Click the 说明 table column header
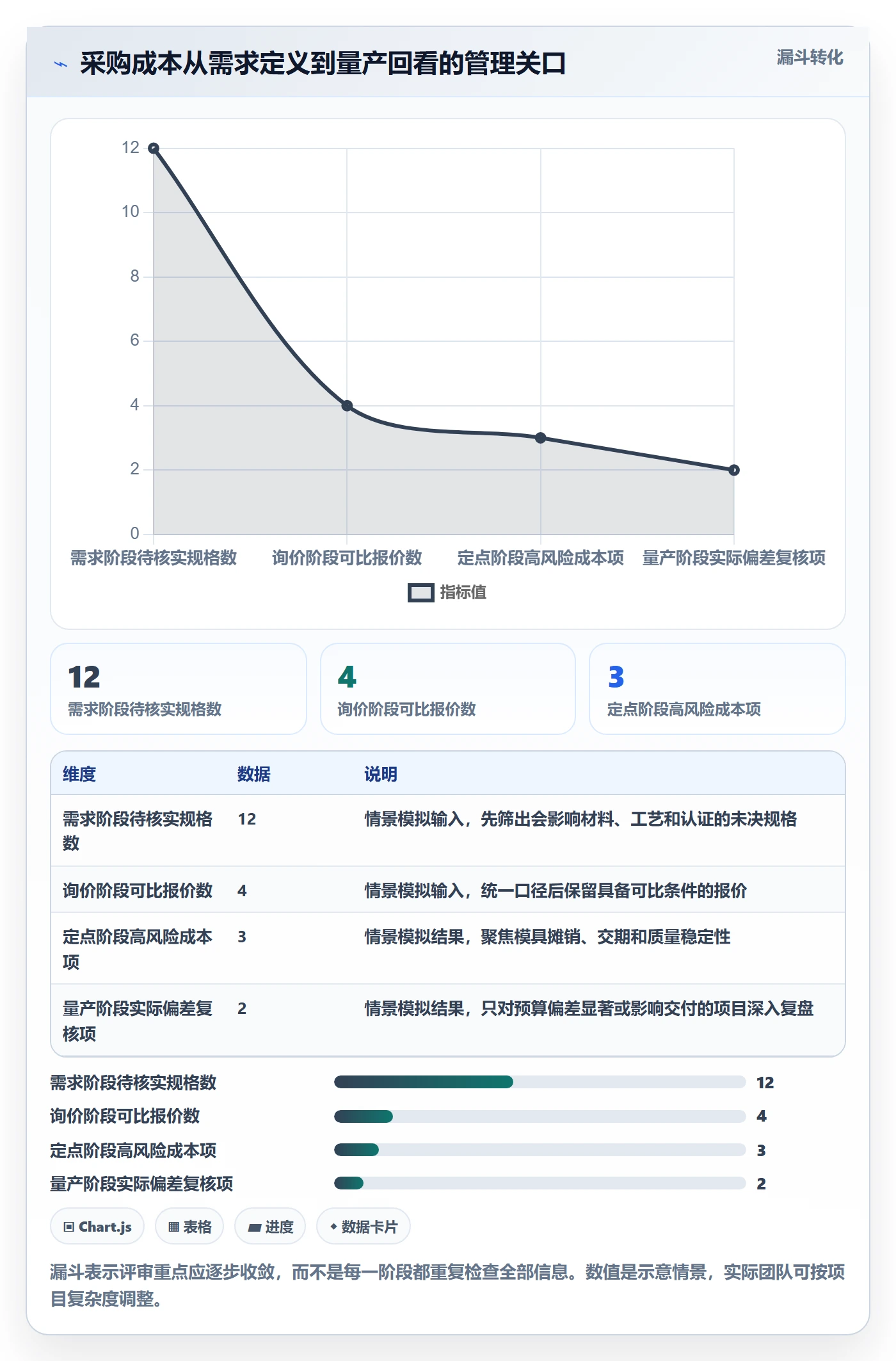 (381, 775)
